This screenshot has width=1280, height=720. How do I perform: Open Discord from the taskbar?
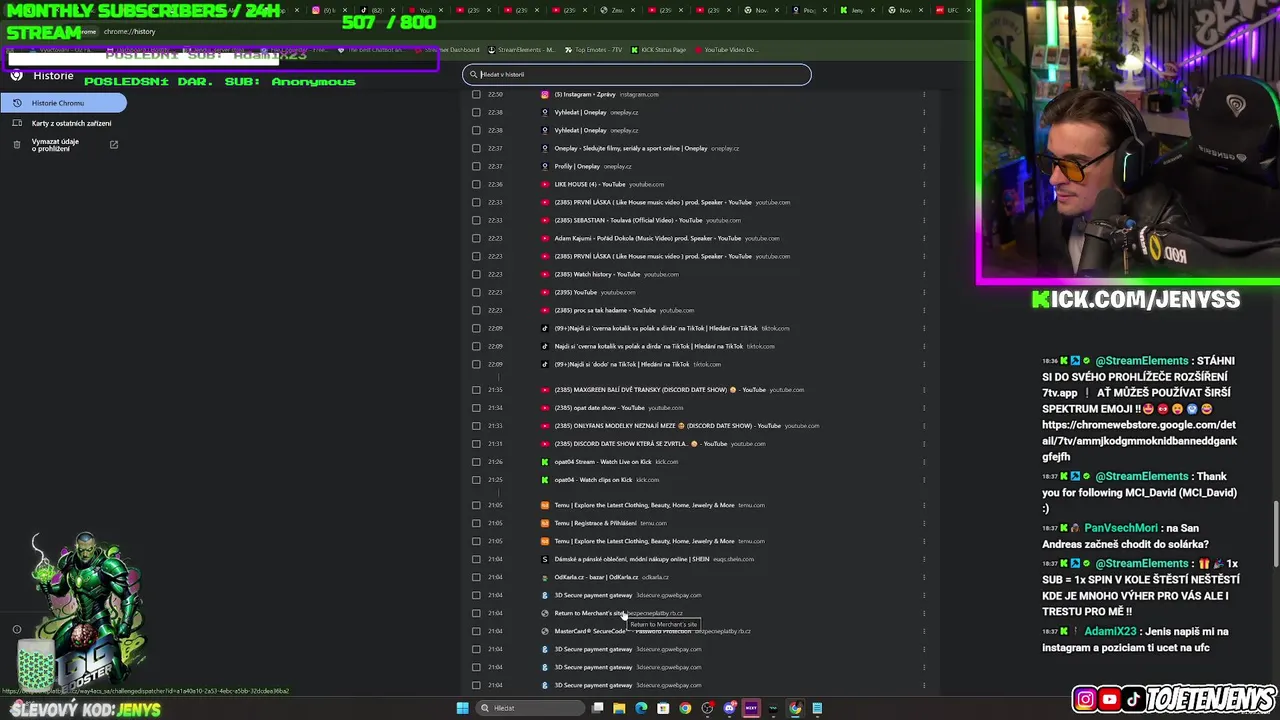point(729,708)
